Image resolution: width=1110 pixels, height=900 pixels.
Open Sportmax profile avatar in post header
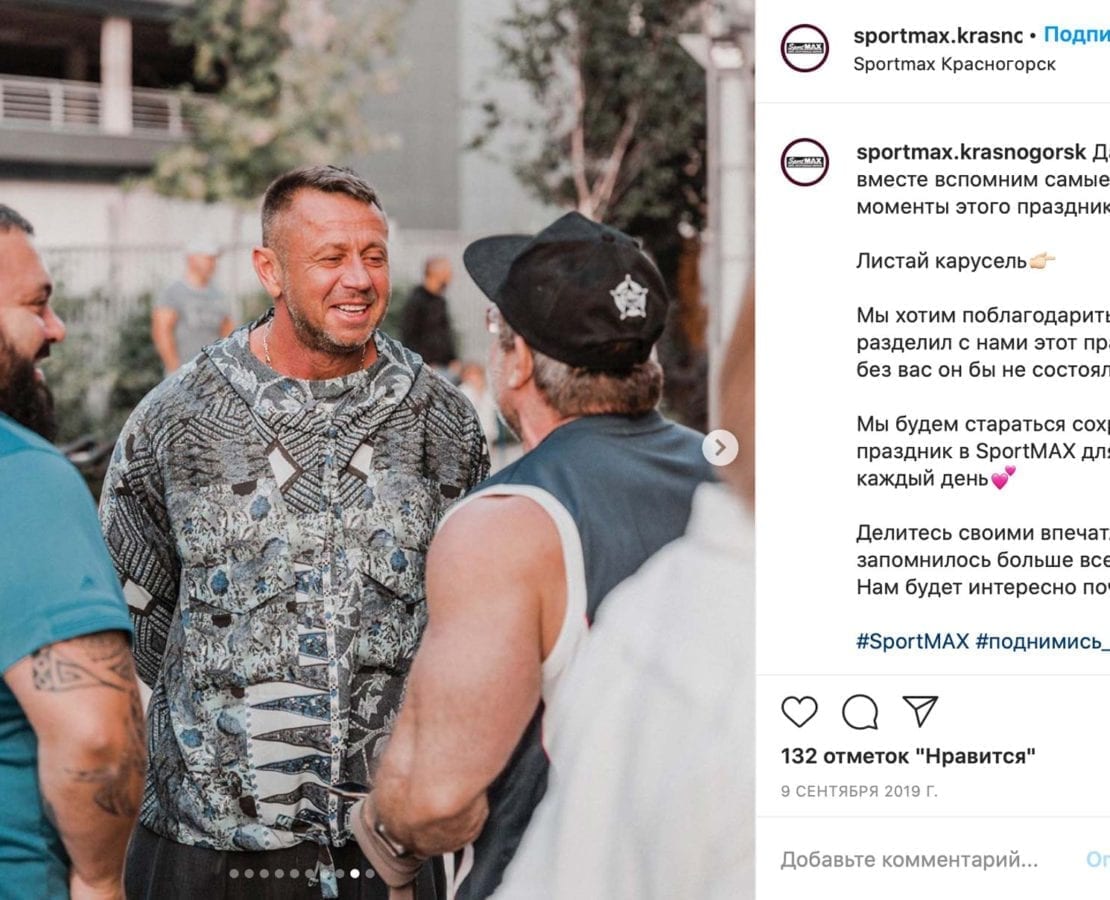click(805, 48)
